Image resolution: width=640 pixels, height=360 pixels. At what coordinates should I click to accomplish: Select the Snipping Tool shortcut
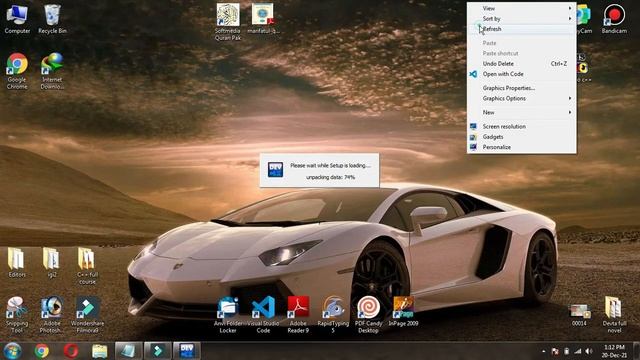point(17,315)
